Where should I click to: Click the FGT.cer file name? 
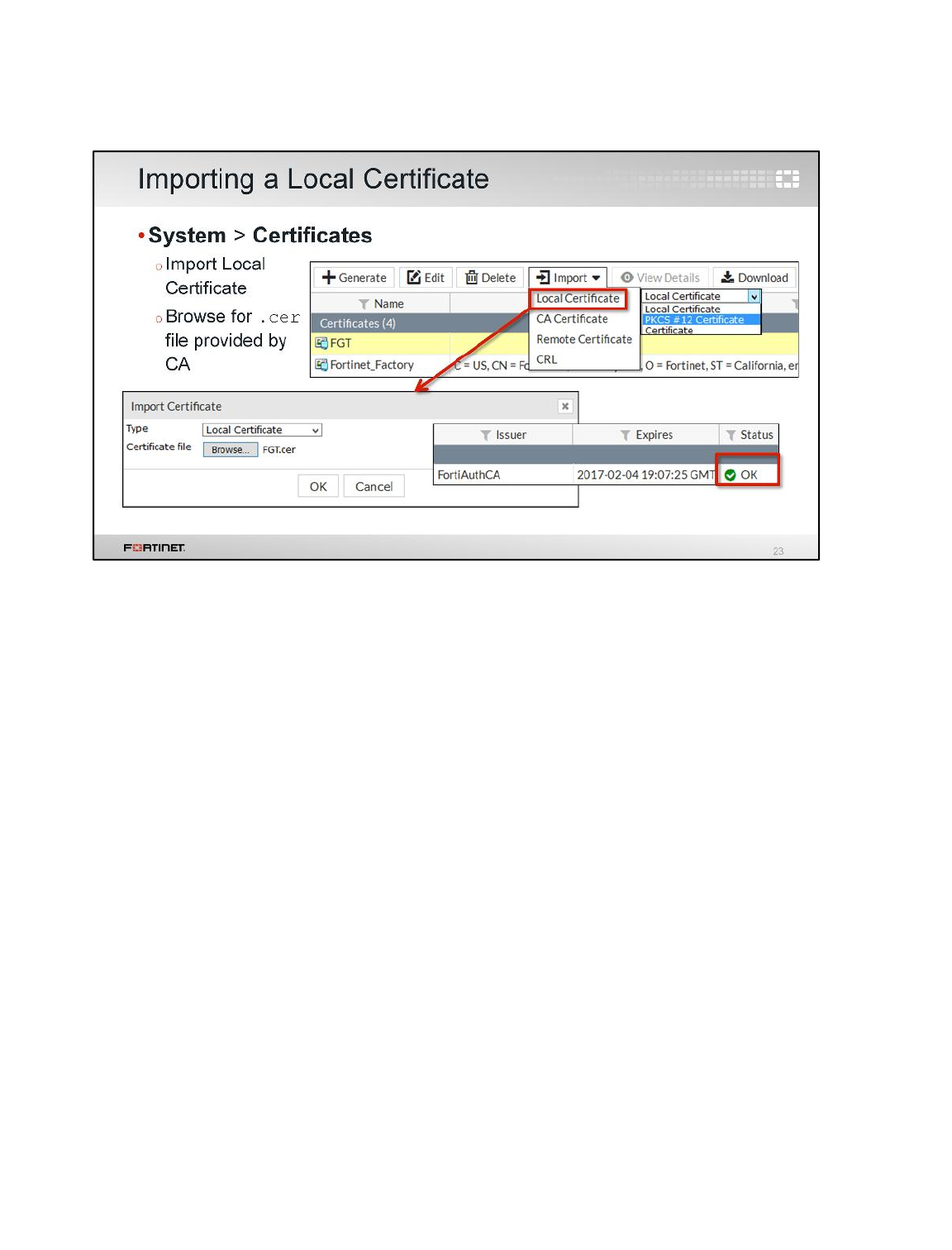[x=279, y=450]
